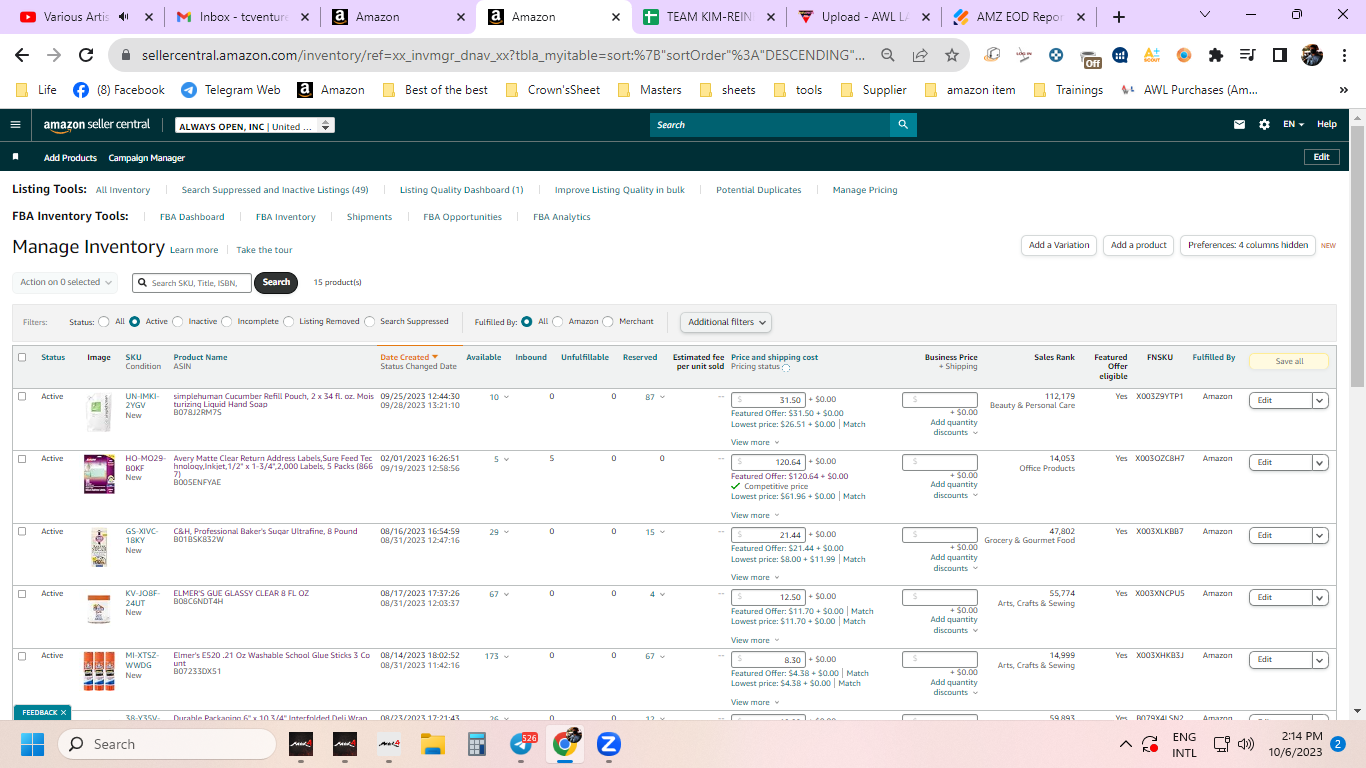
Task: Select the All status radio button
Action: click(104, 322)
